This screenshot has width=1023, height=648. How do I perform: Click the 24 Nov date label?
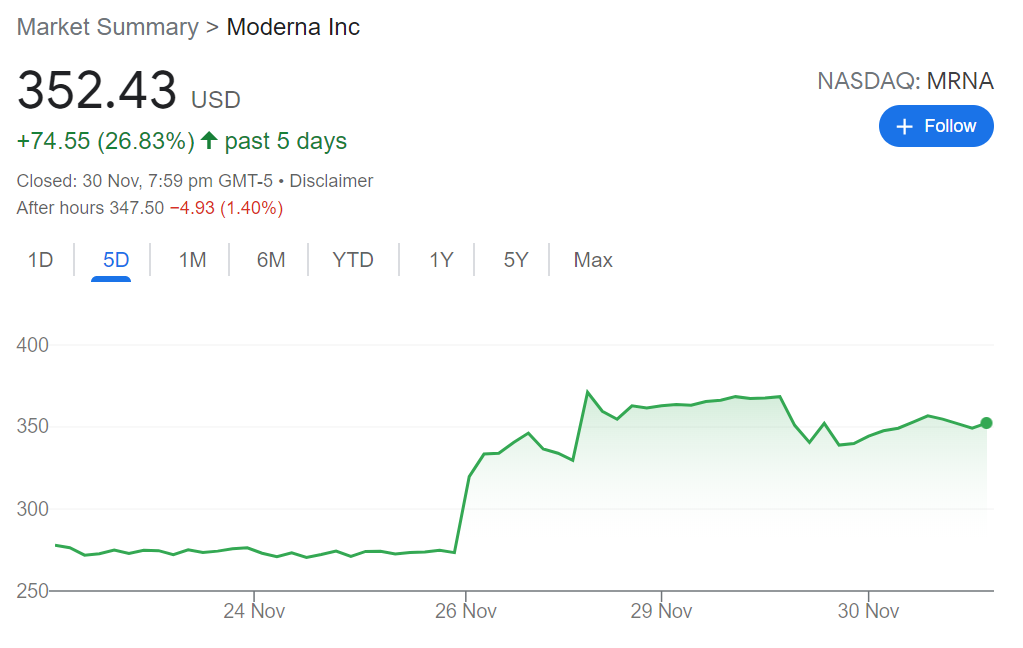click(x=254, y=611)
